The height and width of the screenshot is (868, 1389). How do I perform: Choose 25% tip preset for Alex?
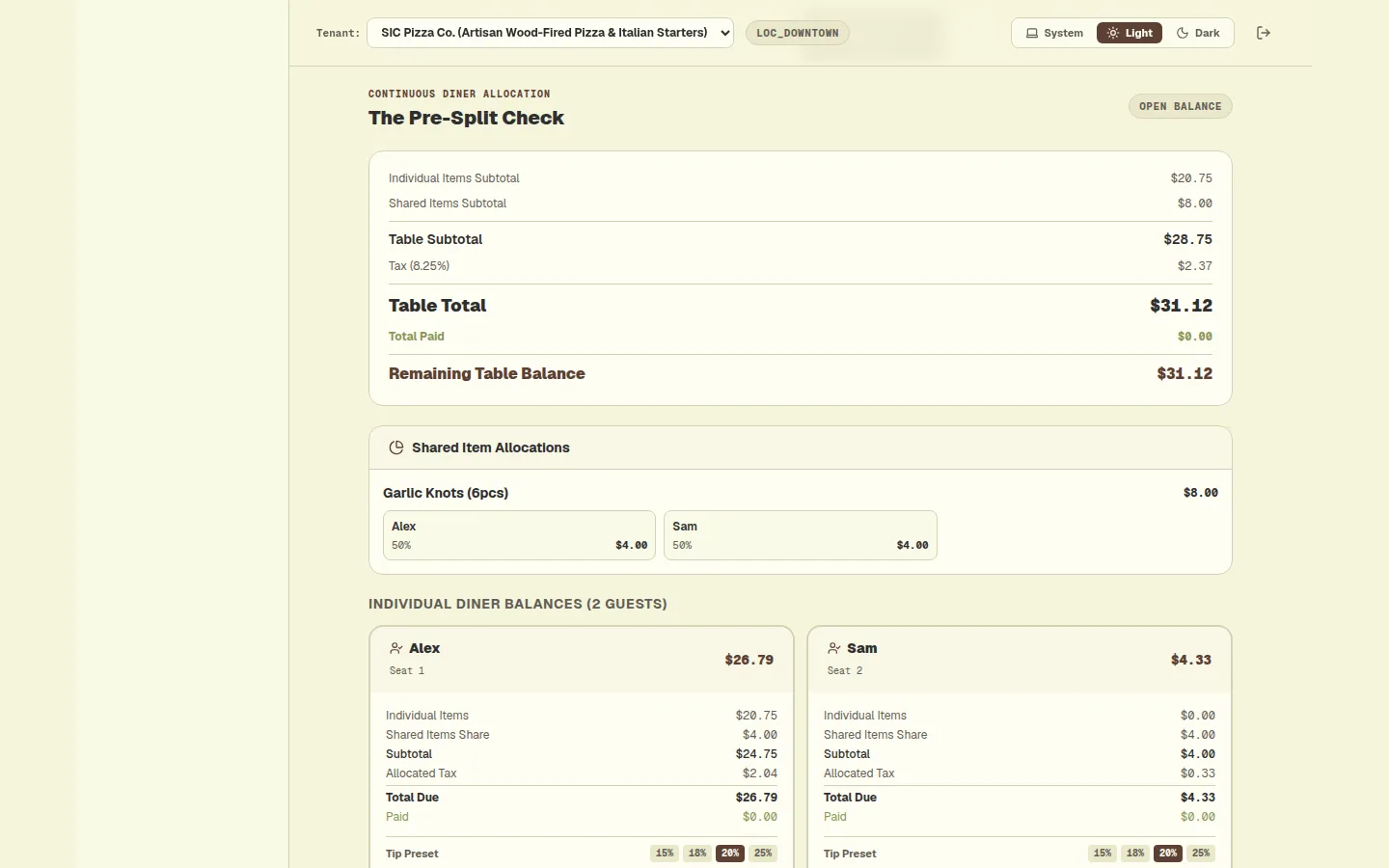(x=763, y=854)
